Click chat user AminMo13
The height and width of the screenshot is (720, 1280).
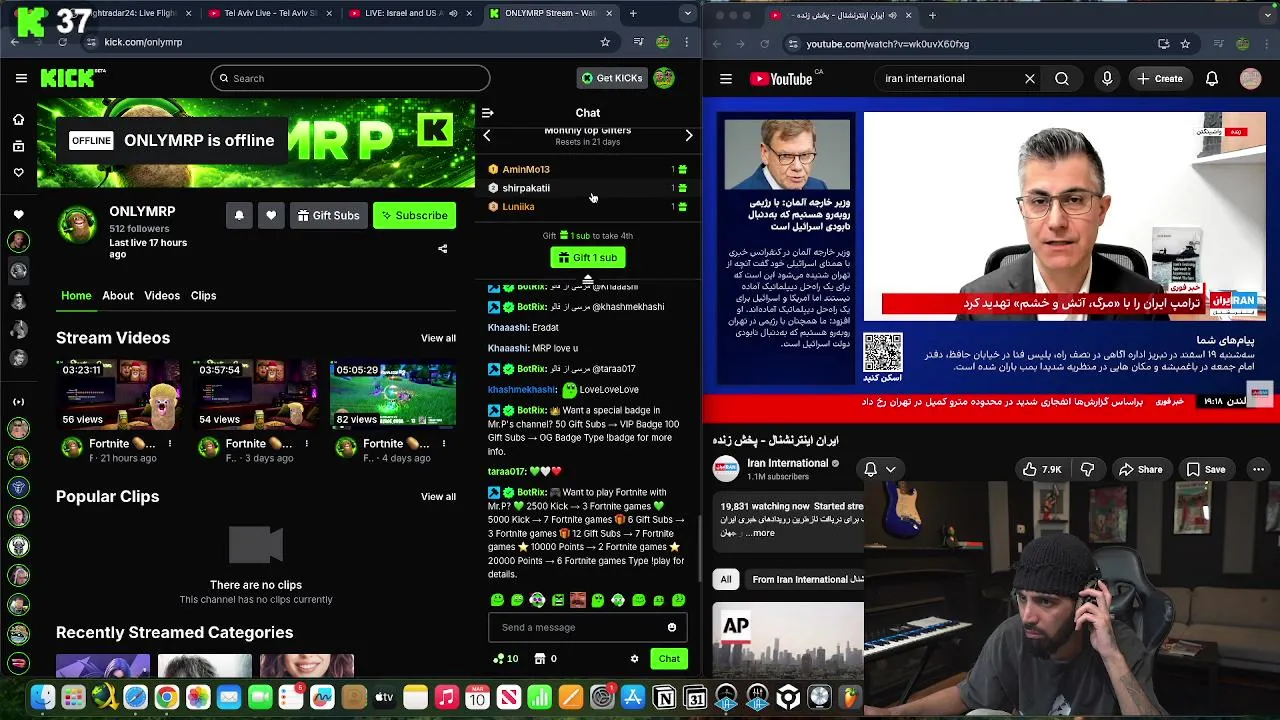pyautogui.click(x=526, y=169)
